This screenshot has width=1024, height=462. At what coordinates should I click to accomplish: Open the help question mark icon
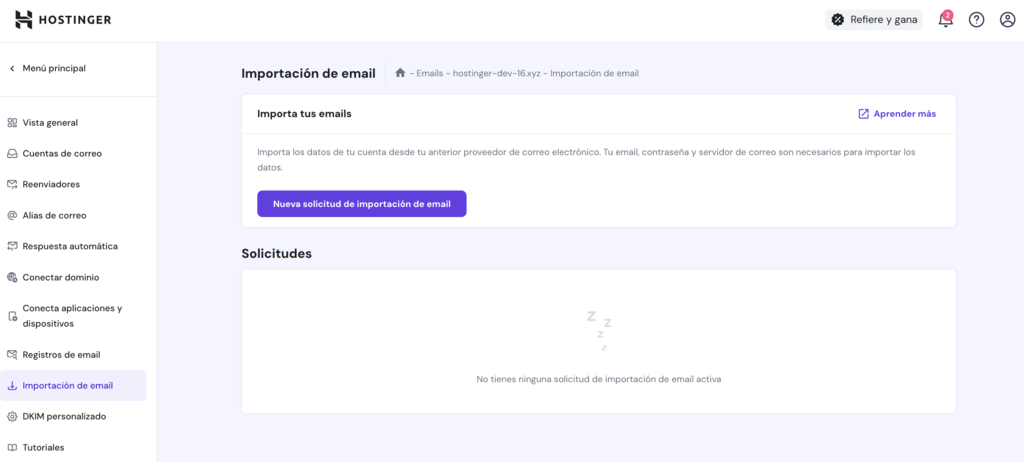[x=976, y=20]
